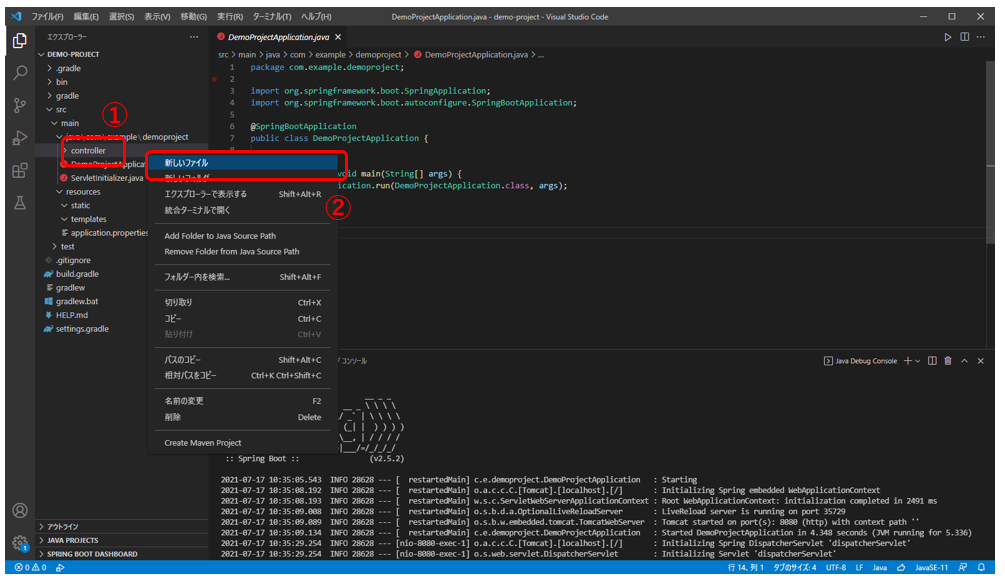The width and height of the screenshot is (1005, 579).
Task: Click the Run play icon in editor toolbar
Action: click(x=947, y=37)
